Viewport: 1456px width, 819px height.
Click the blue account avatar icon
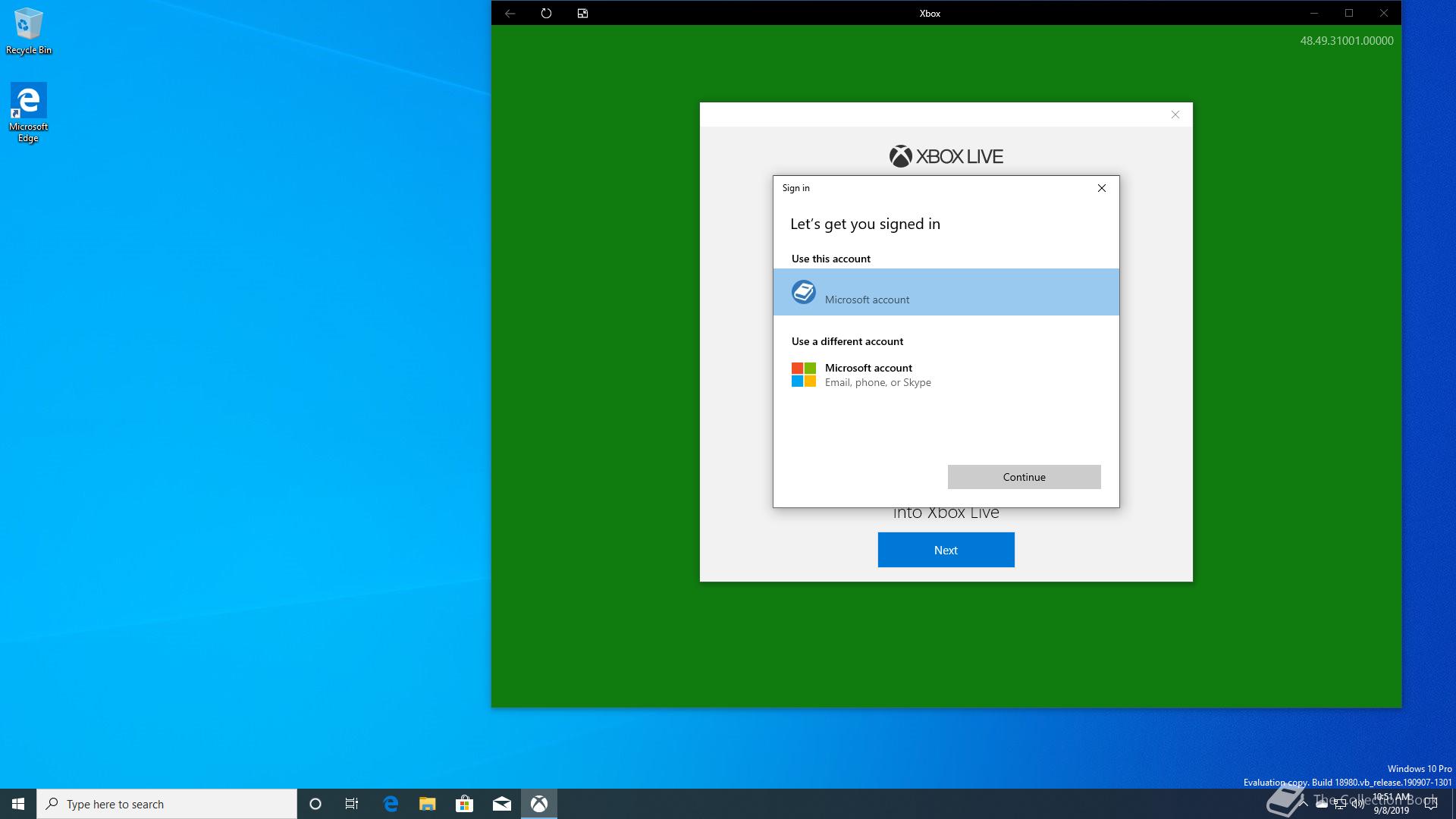click(804, 292)
